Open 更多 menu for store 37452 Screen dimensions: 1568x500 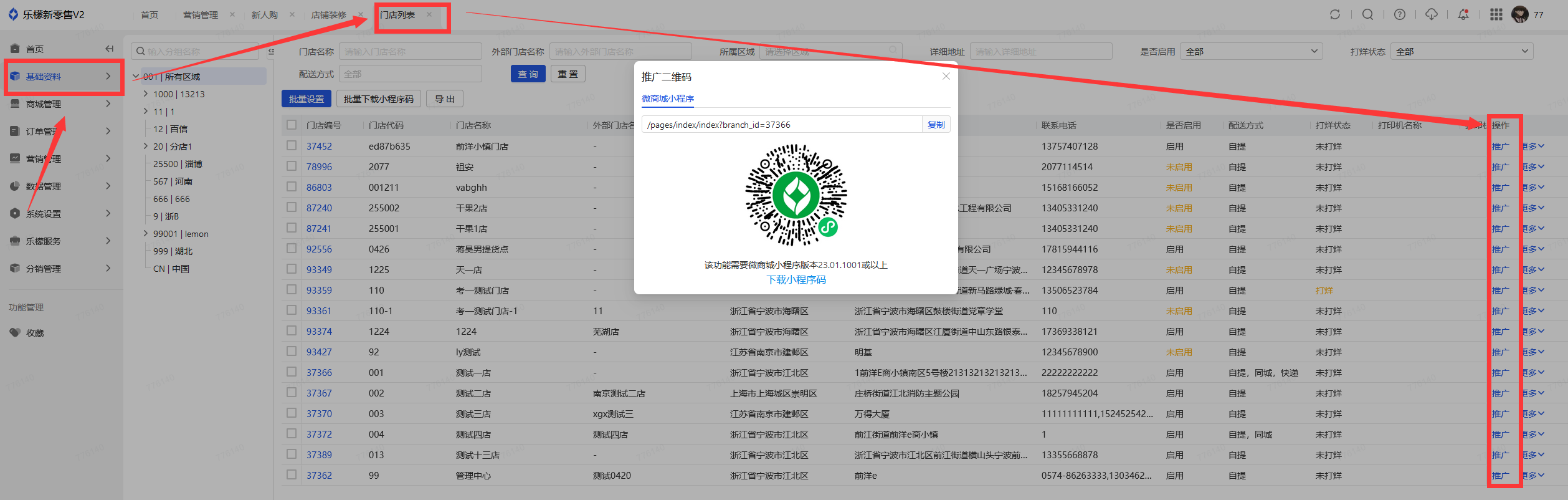click(1534, 147)
